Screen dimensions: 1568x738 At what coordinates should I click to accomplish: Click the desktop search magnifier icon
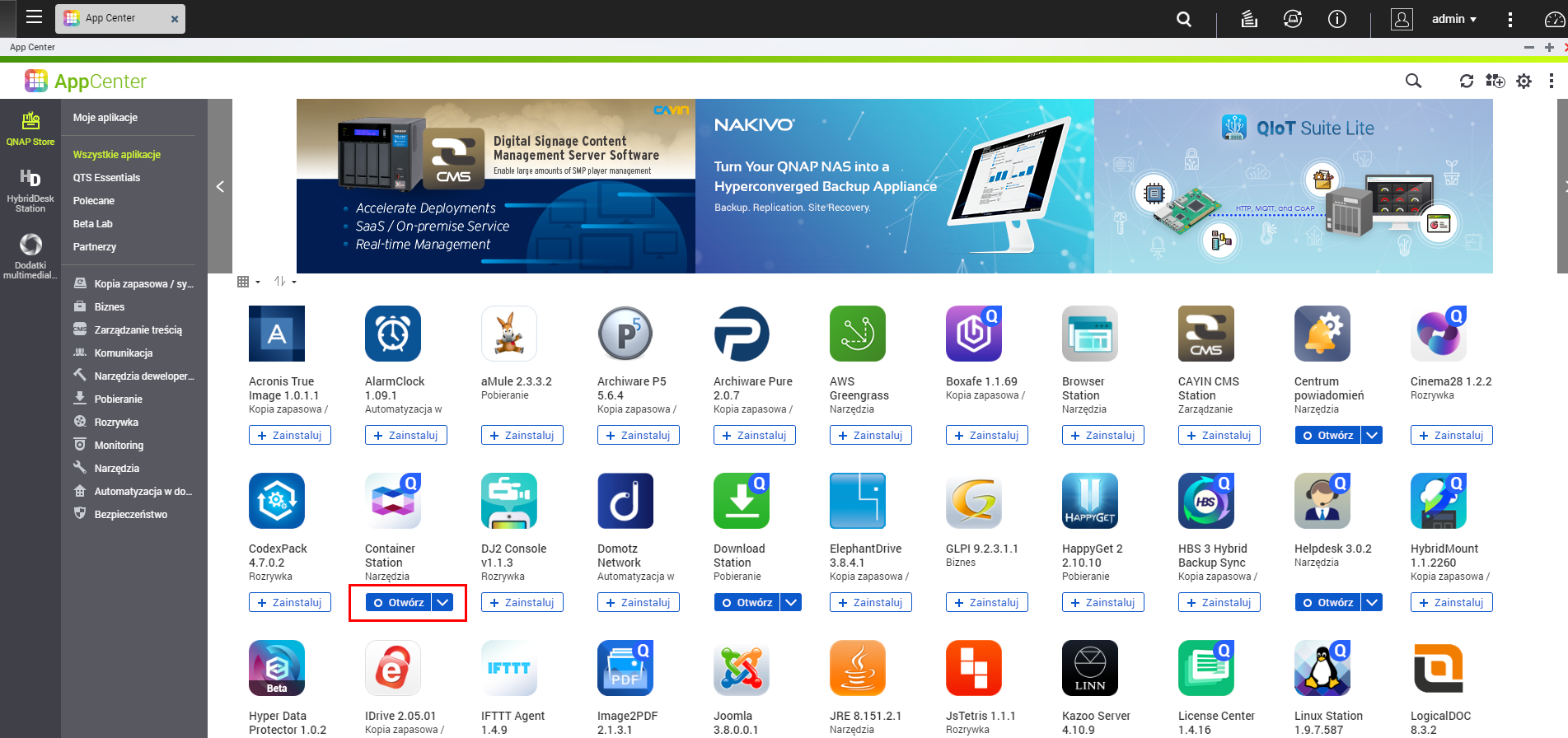[x=1184, y=19]
